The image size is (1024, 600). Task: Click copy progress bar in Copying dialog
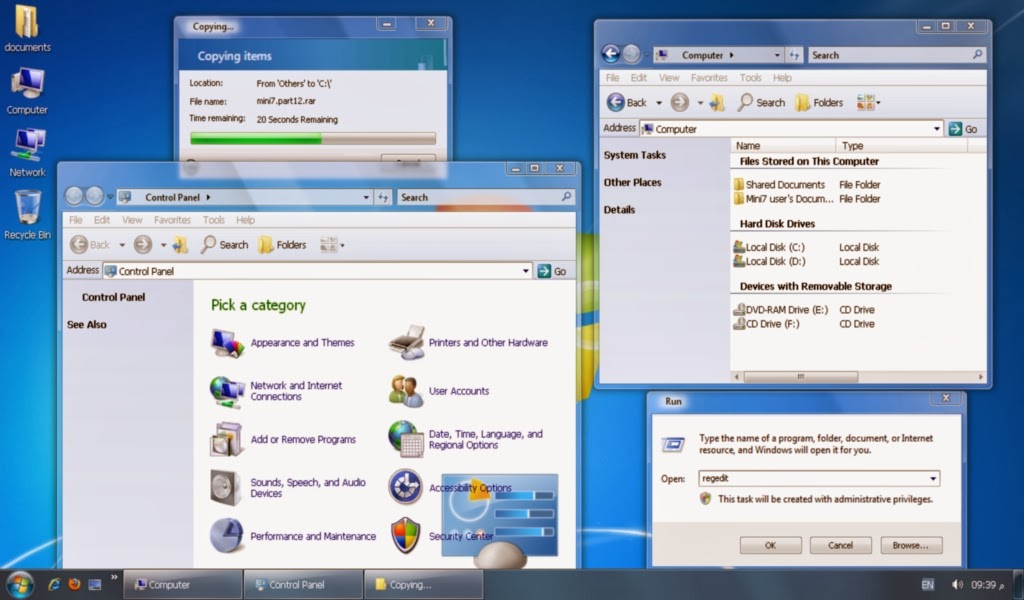[x=313, y=138]
